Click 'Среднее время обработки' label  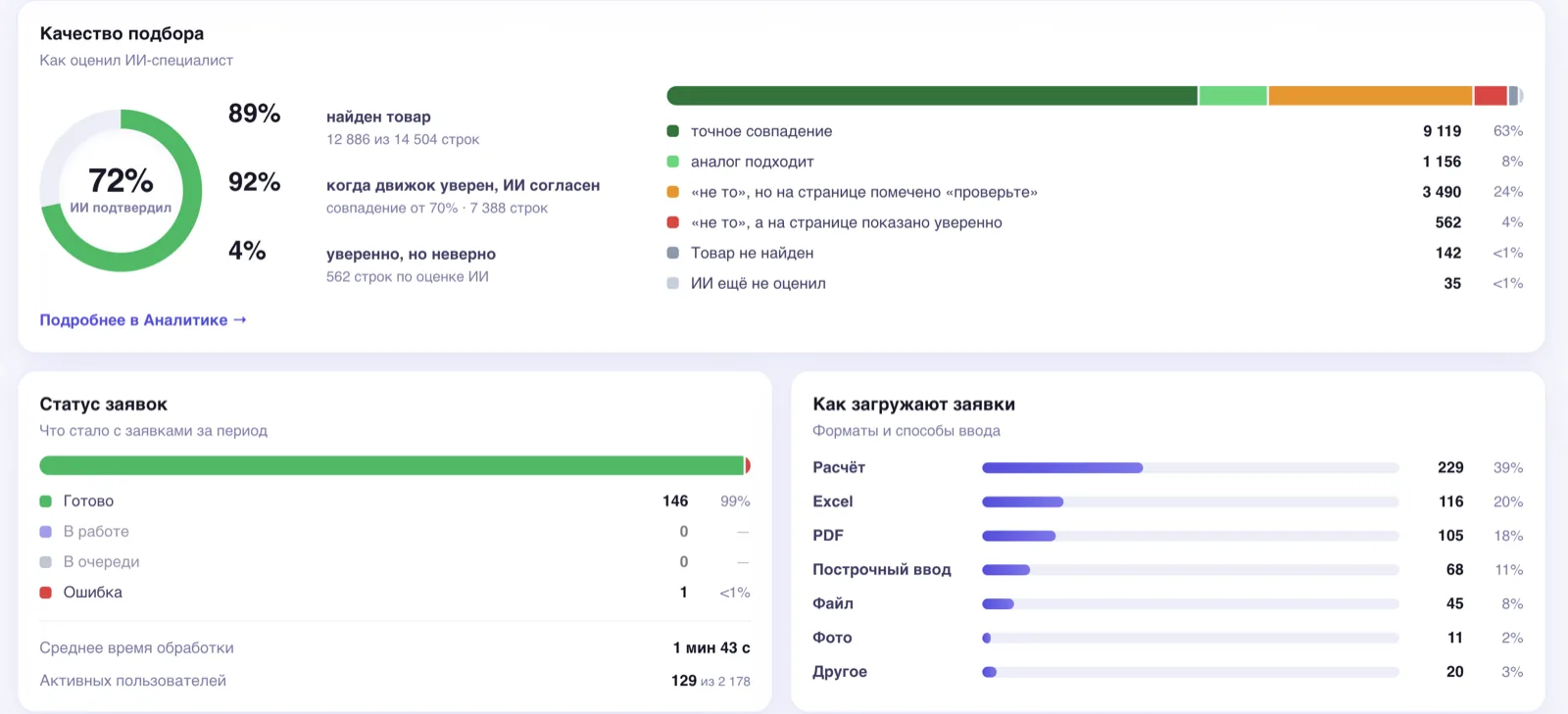(136, 648)
